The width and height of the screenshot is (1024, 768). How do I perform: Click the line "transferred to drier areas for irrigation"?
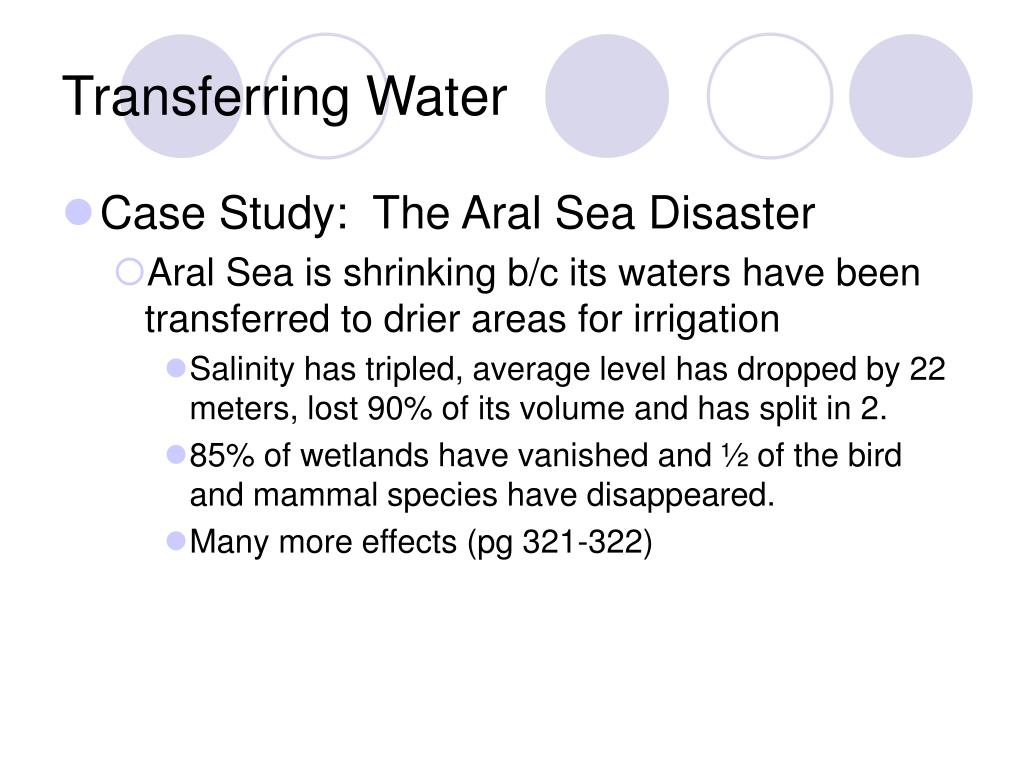point(462,319)
